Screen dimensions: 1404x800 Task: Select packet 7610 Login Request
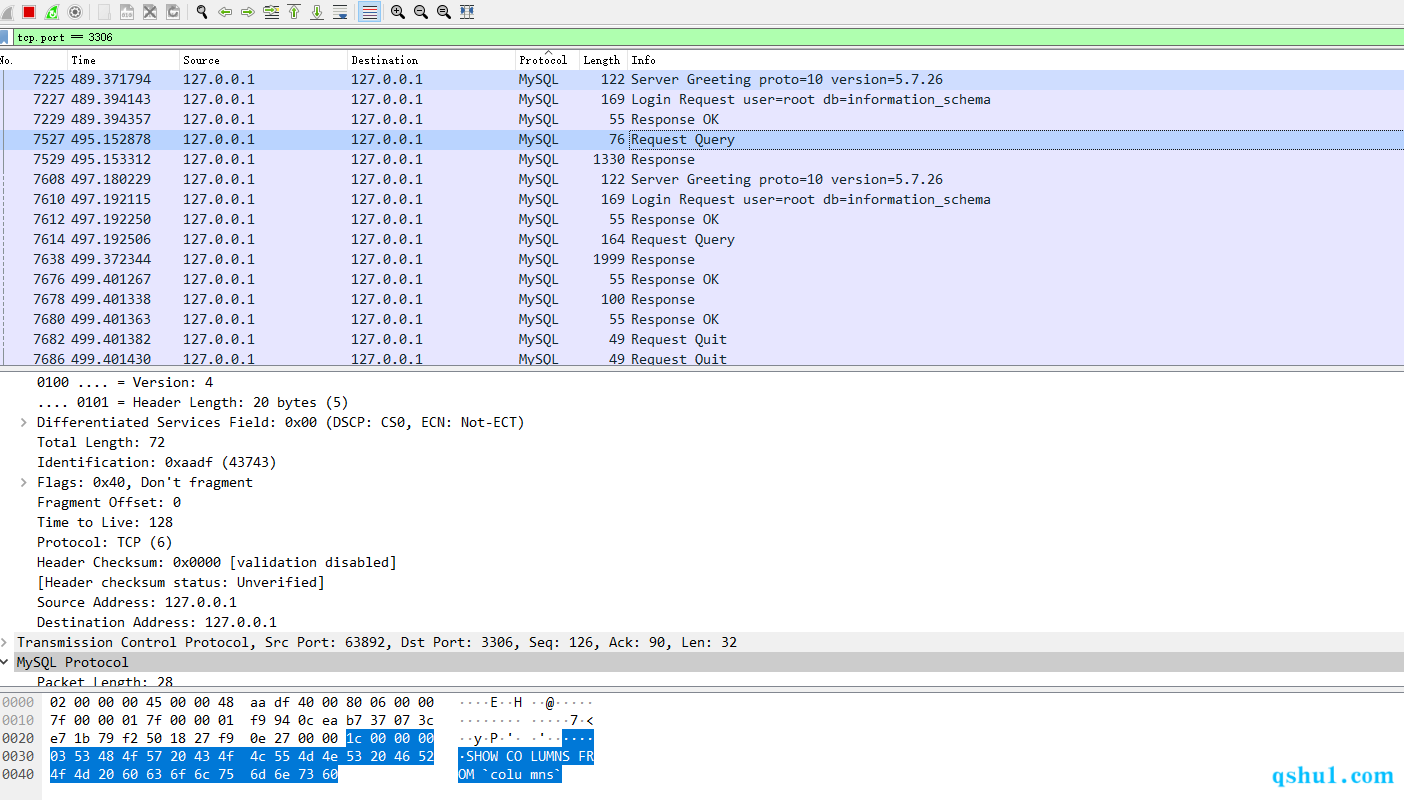pos(702,199)
